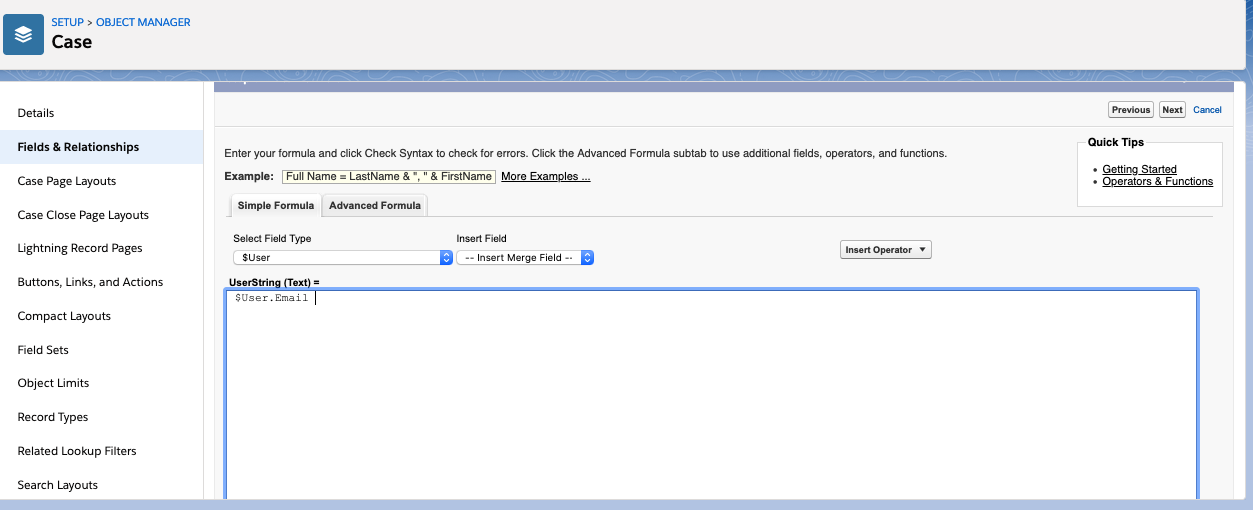Click the Next button
Image resolution: width=1253 pixels, height=510 pixels.
[x=1172, y=110]
